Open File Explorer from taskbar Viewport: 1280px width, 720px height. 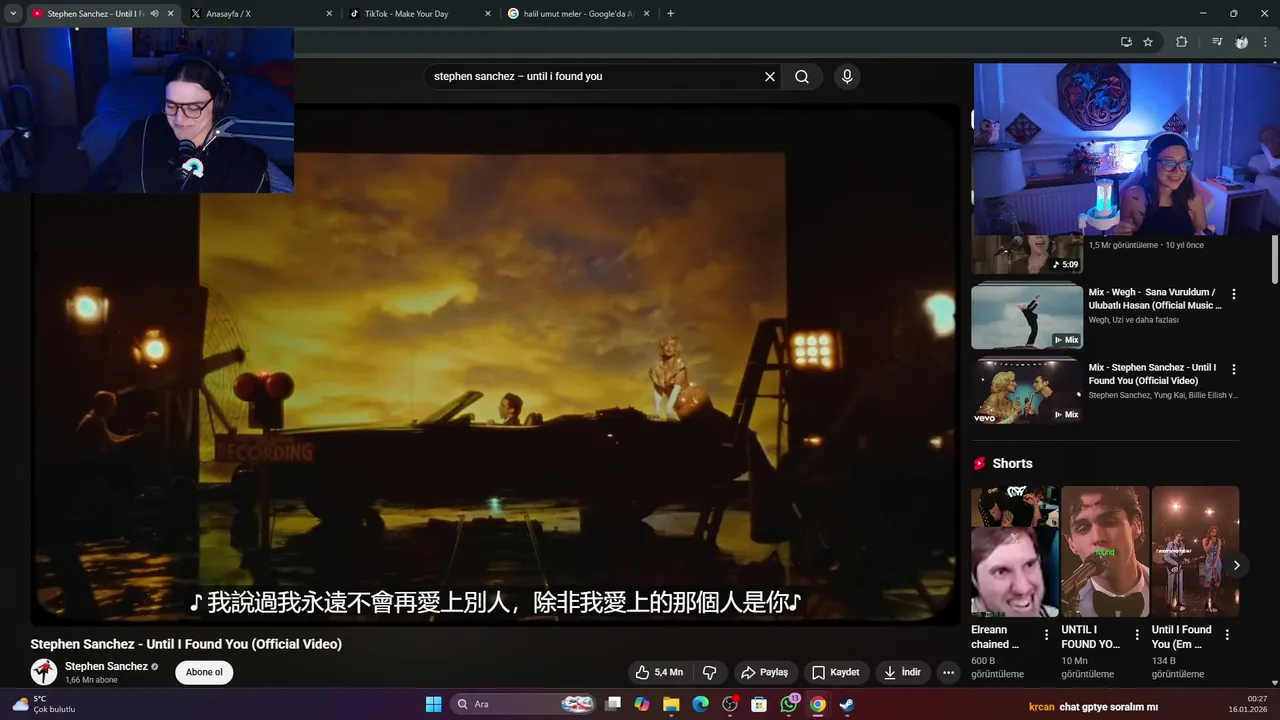click(671, 704)
